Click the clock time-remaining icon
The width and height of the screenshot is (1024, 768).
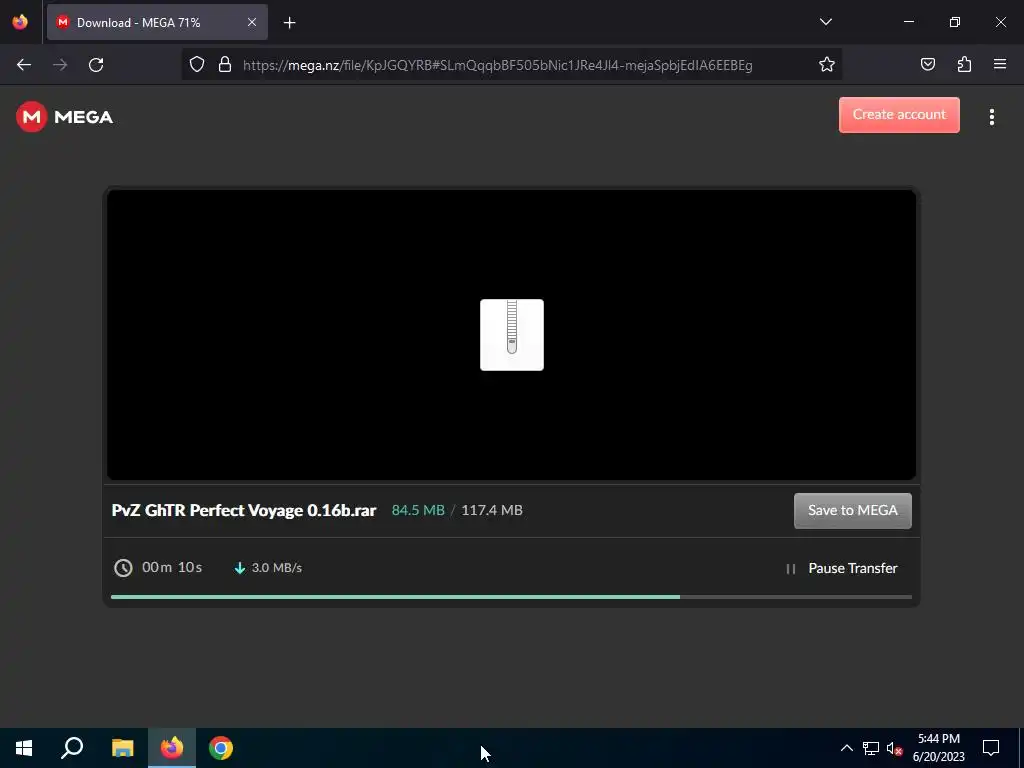[123, 568]
